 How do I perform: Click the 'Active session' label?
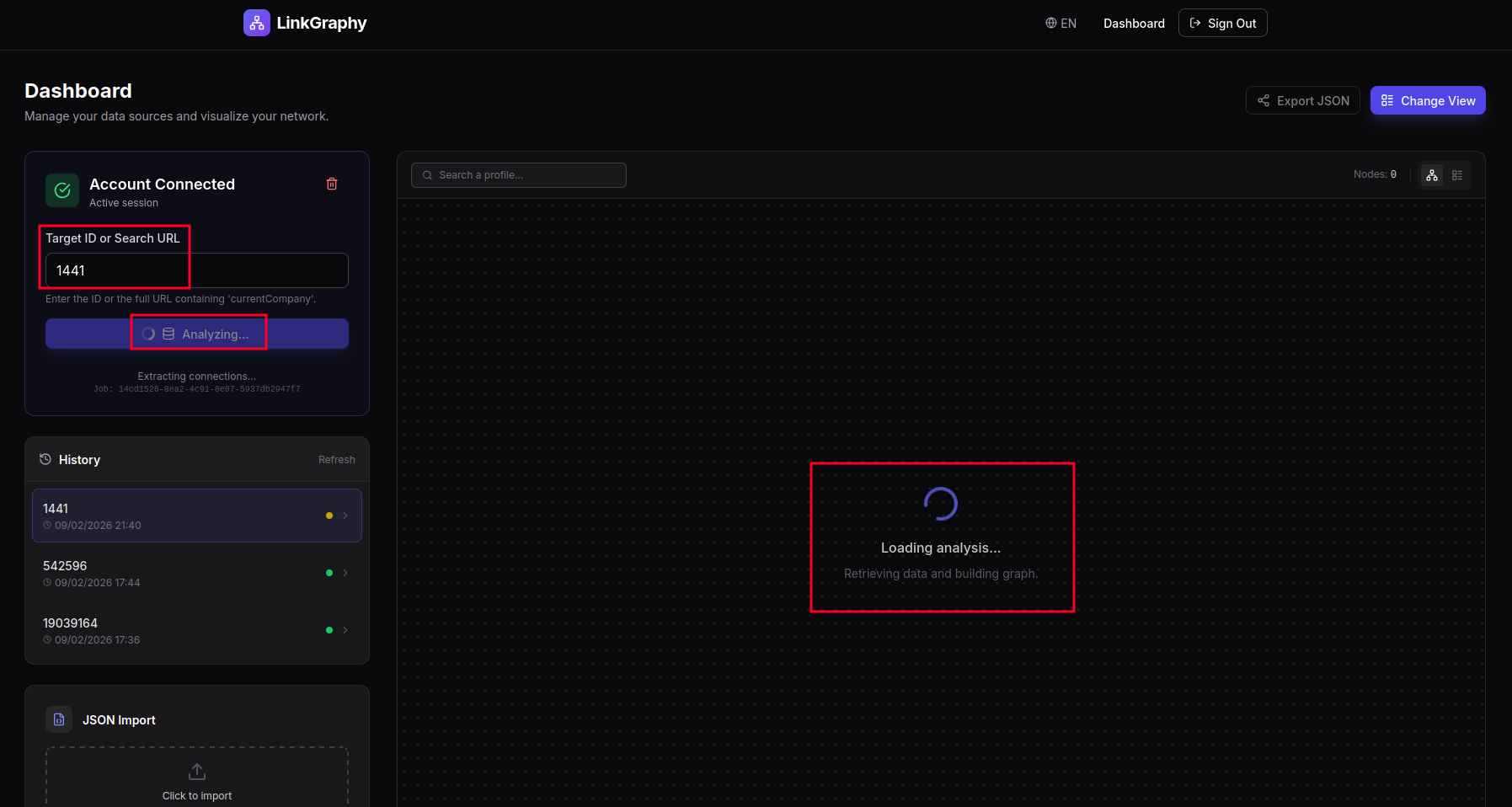[x=124, y=203]
